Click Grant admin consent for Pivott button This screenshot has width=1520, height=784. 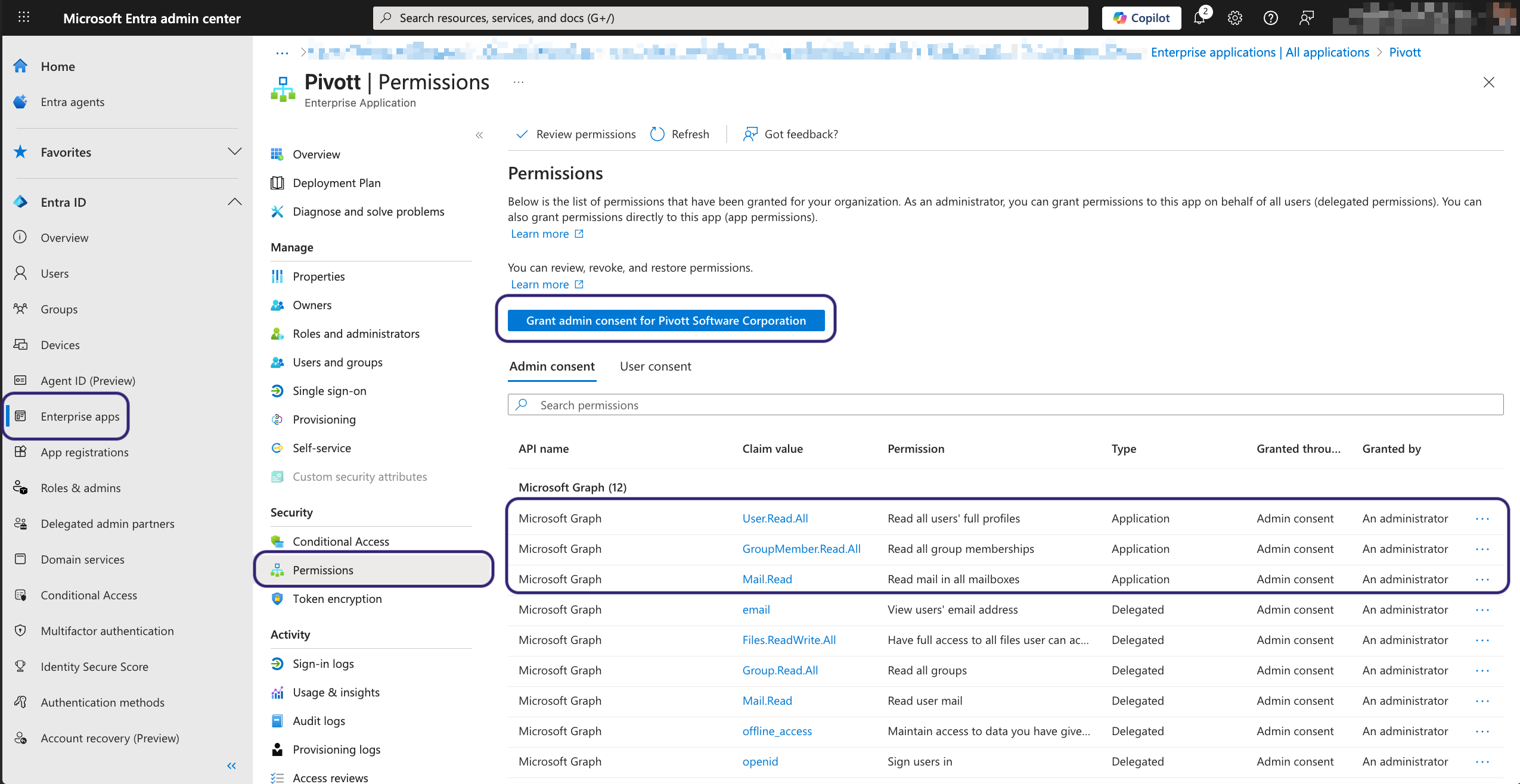point(666,321)
